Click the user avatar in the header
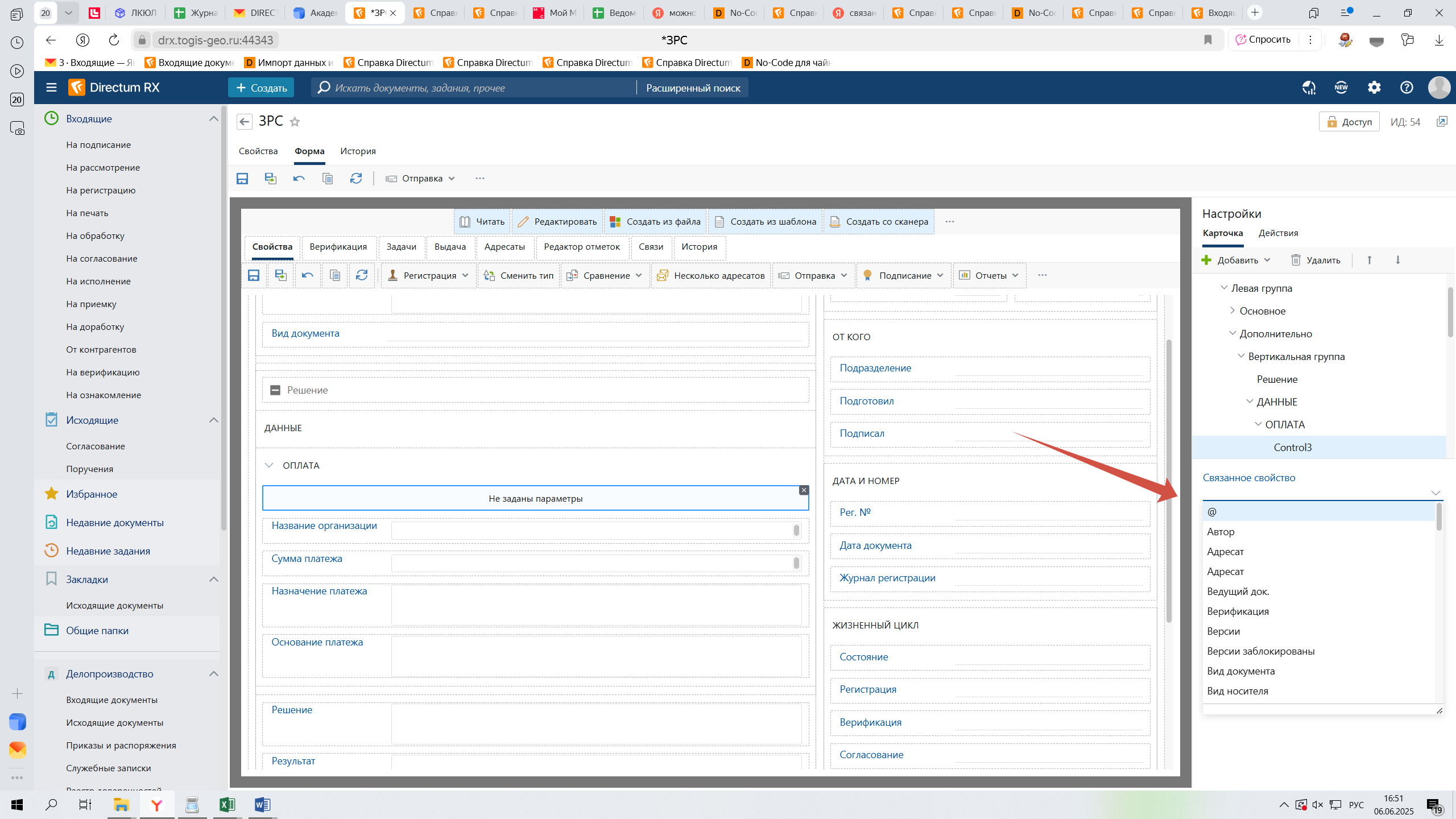The image size is (1456, 819). pyautogui.click(x=1439, y=88)
